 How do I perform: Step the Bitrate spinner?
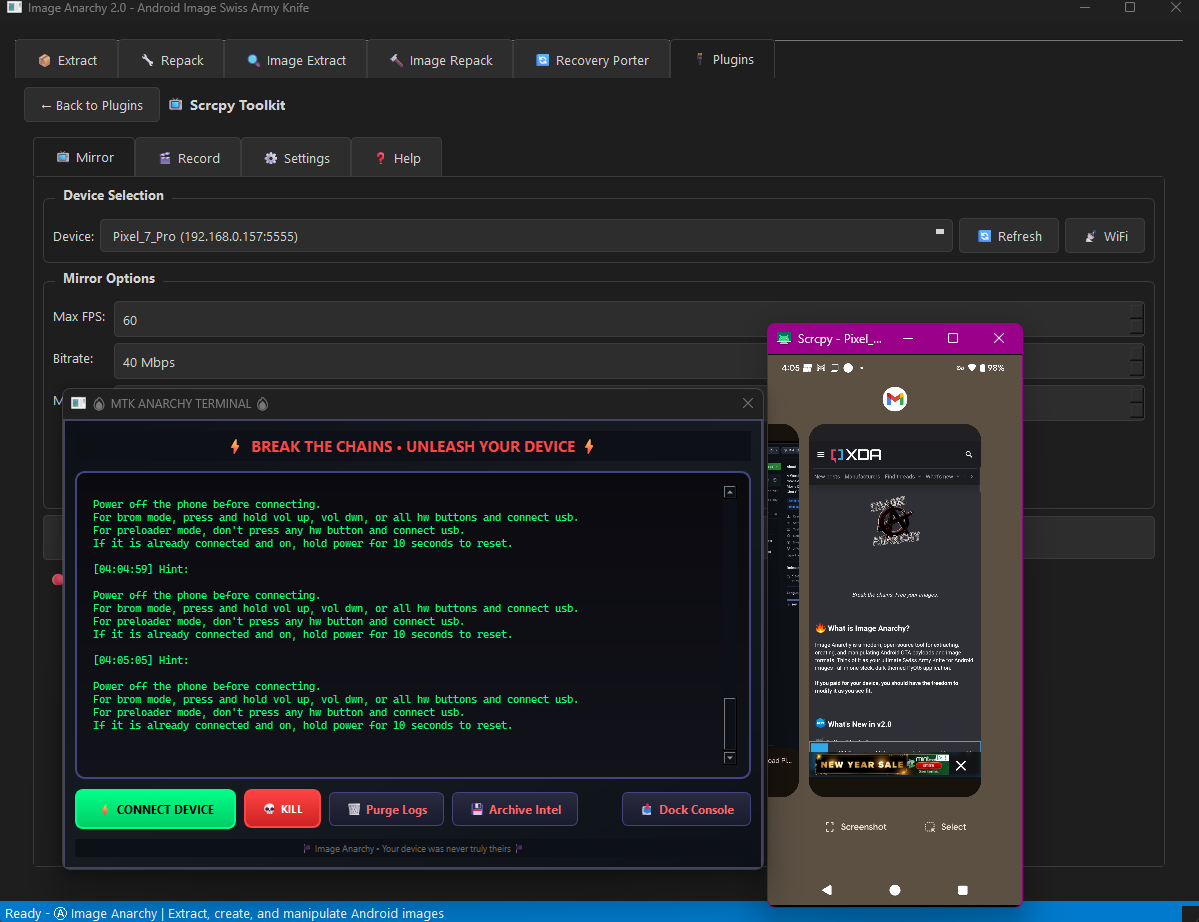tap(1136, 361)
